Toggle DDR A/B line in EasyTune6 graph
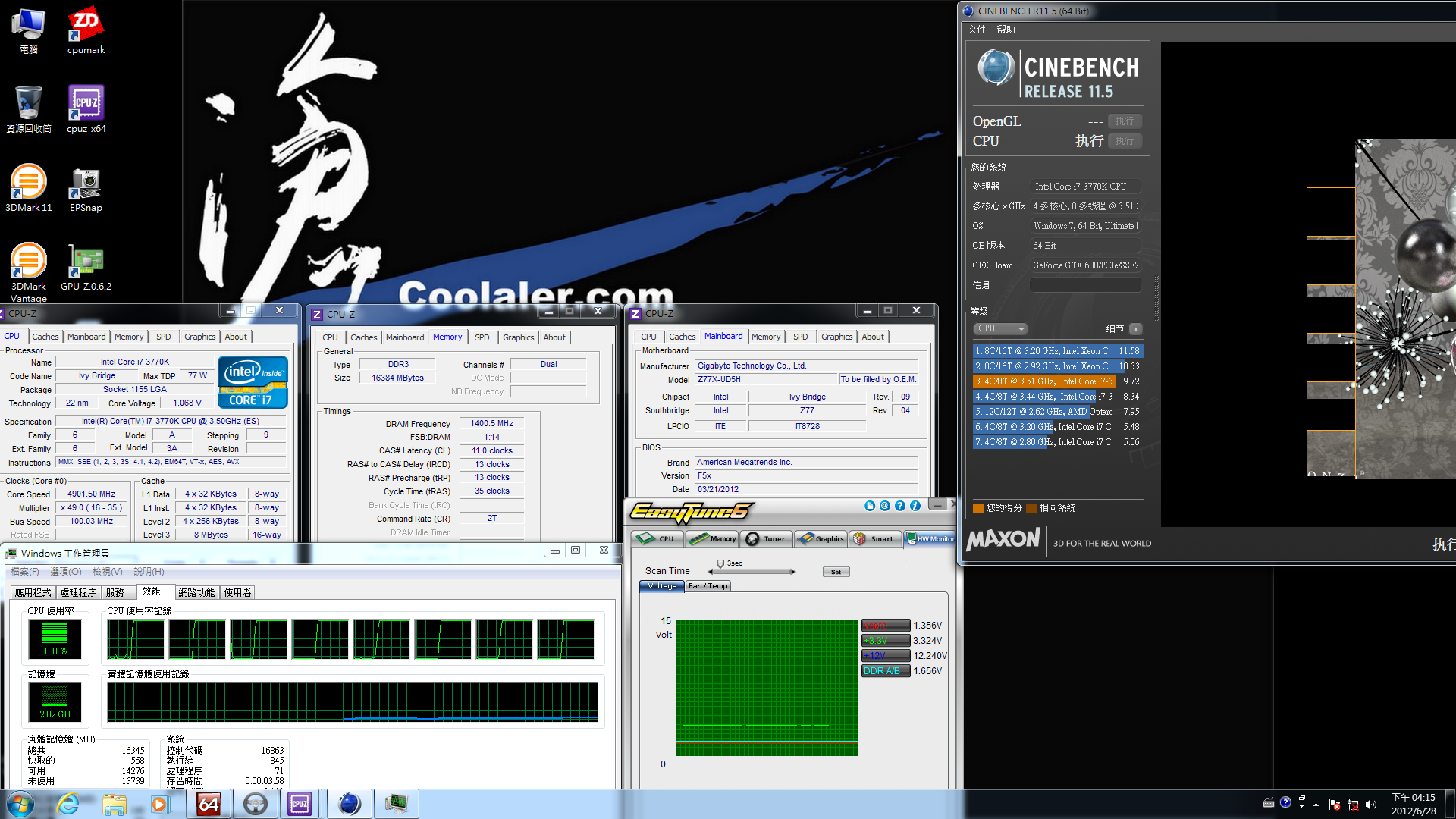1456x819 pixels. (x=886, y=671)
